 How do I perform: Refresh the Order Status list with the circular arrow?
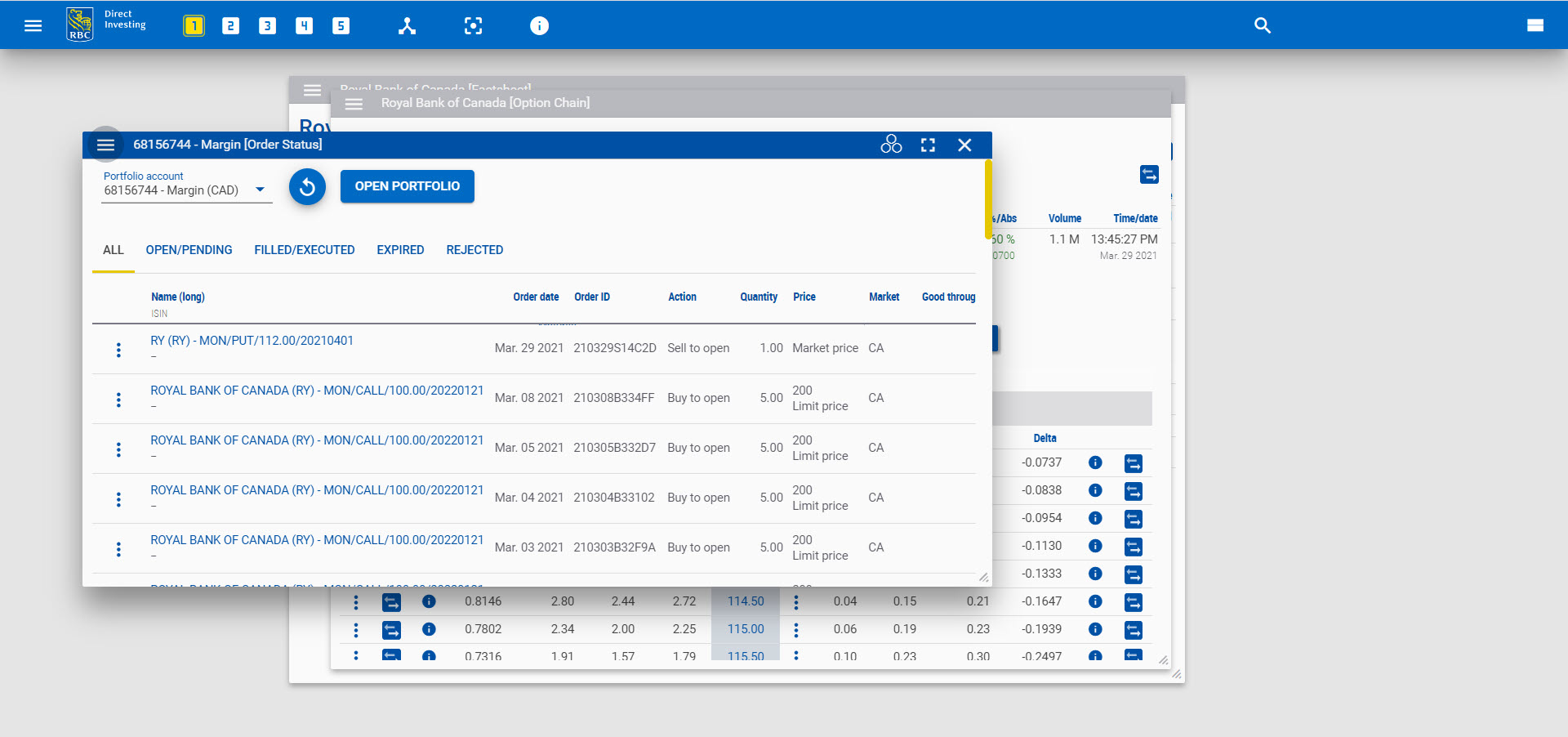(x=307, y=186)
